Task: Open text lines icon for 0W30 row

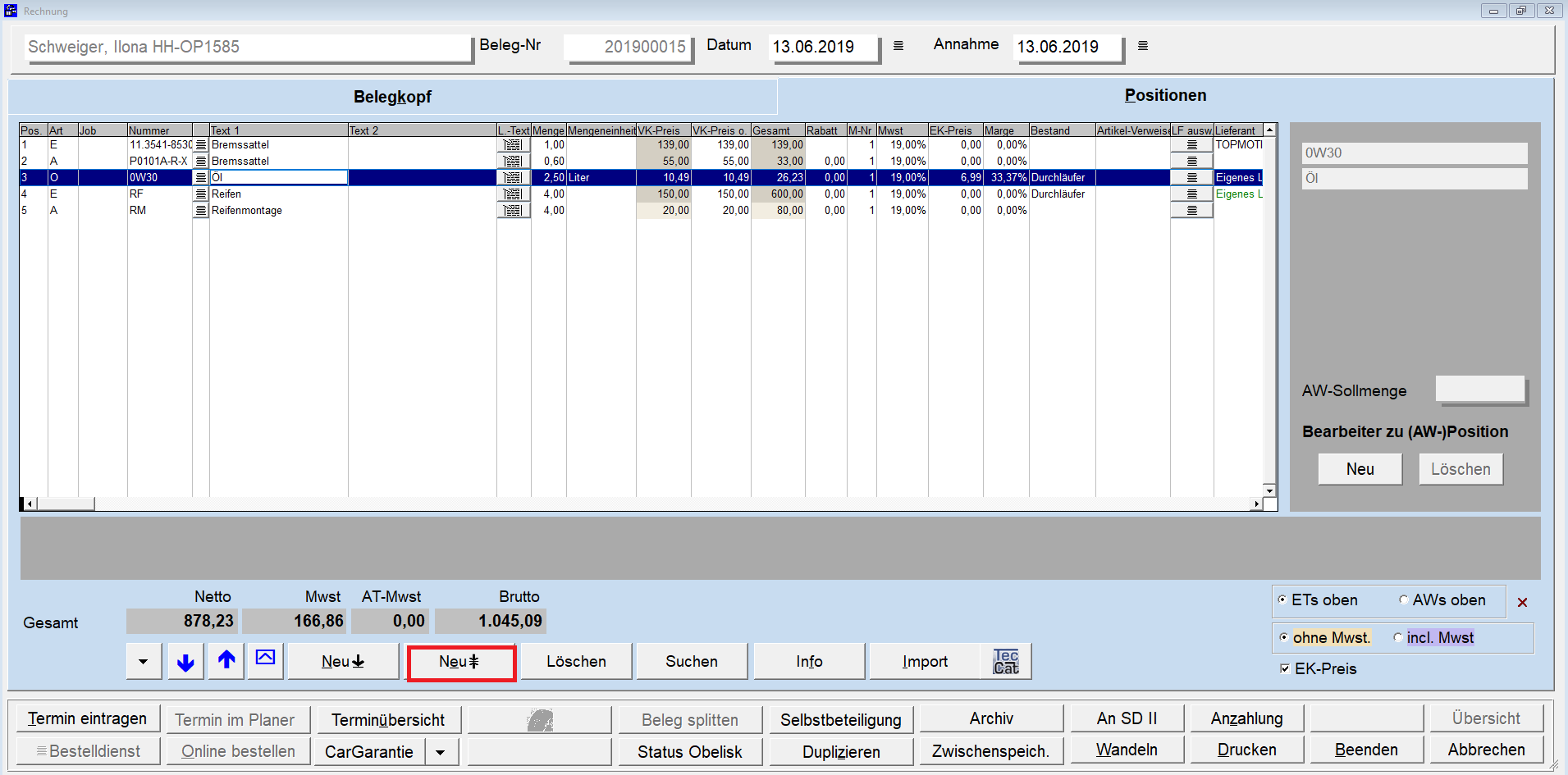Action: coord(201,178)
